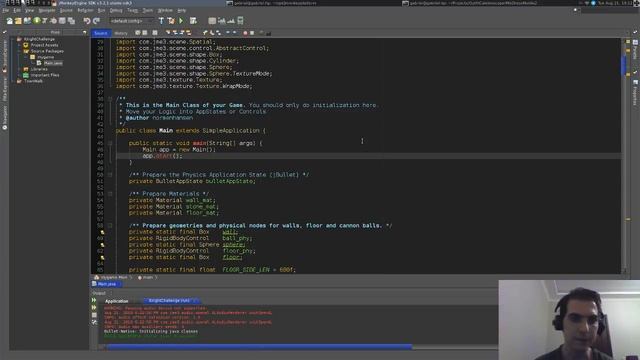Screen dimensions: 640x360
Task: Open the File menu
Action: (5, 10)
